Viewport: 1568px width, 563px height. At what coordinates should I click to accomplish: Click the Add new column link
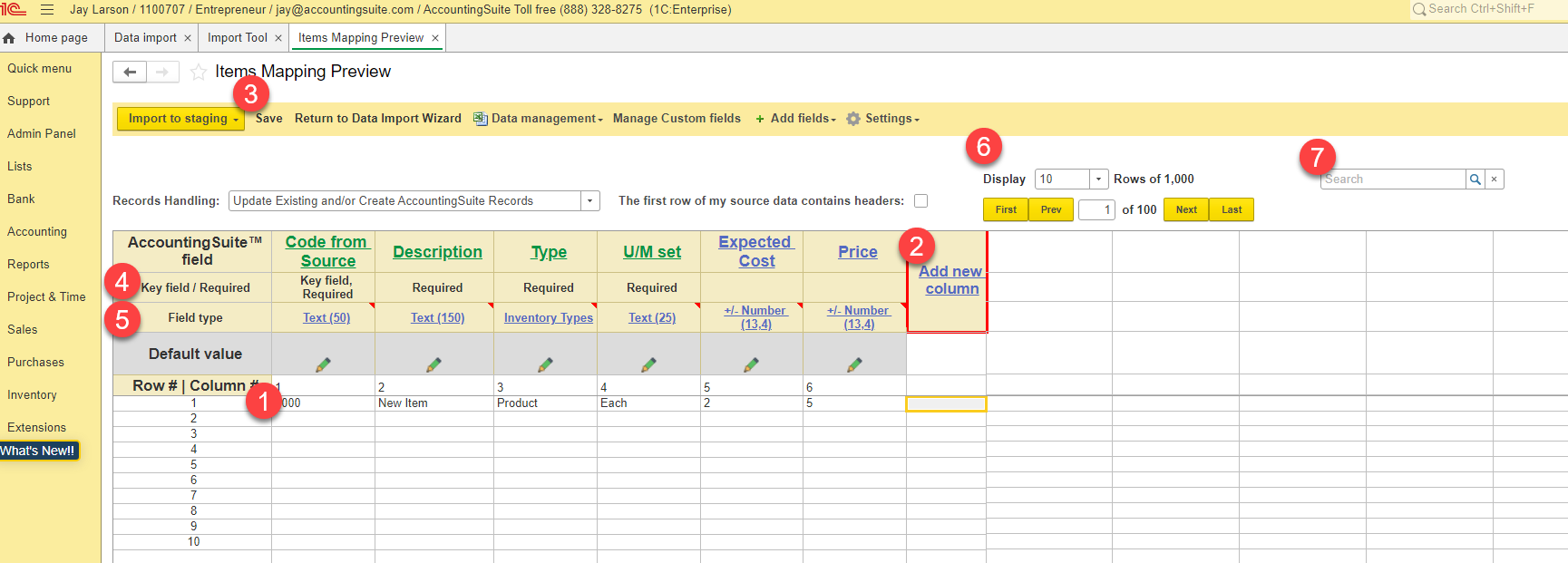point(951,280)
